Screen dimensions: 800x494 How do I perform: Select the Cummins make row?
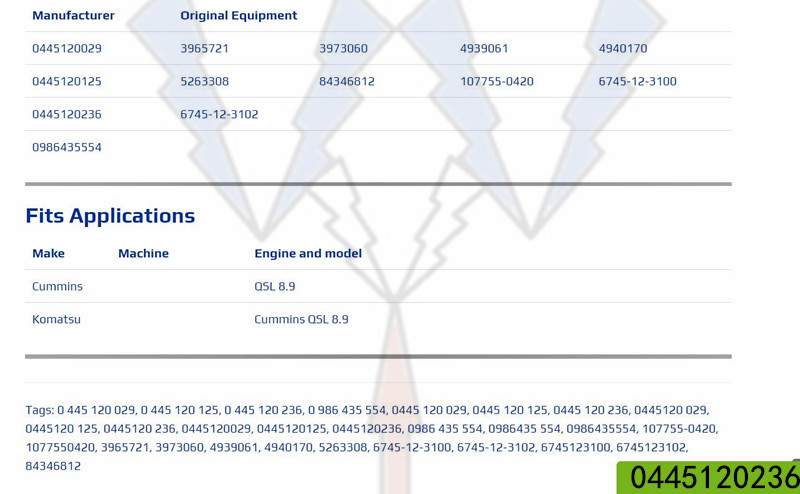pyautogui.click(x=378, y=286)
